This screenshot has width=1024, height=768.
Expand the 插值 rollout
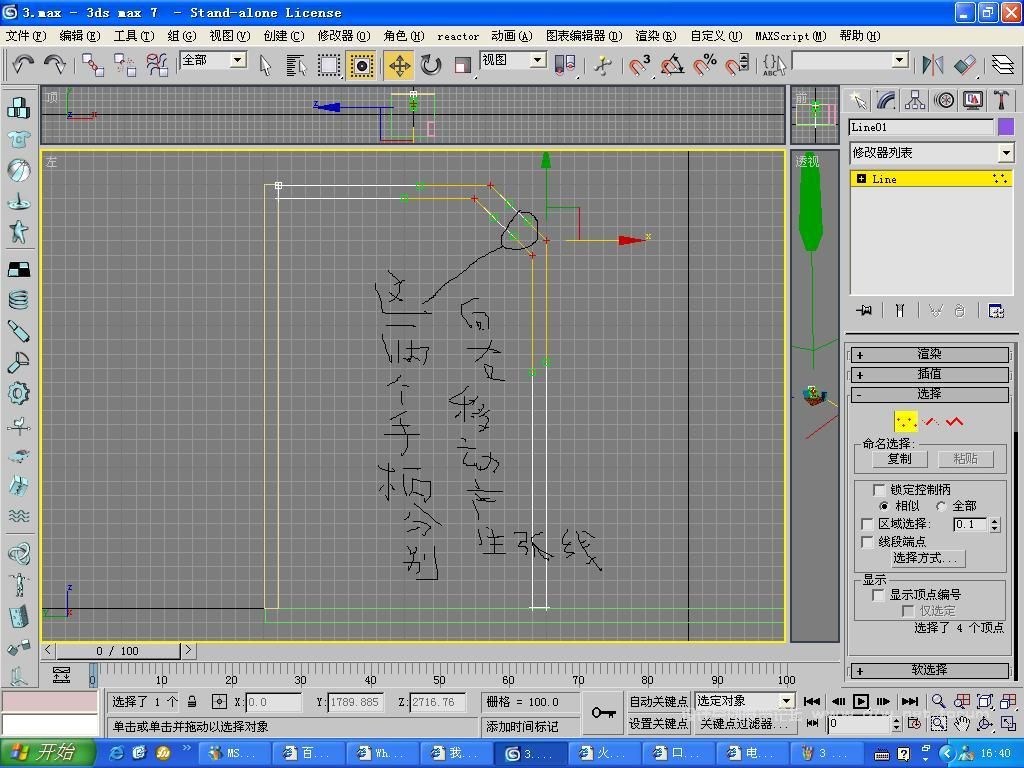pyautogui.click(x=930, y=374)
